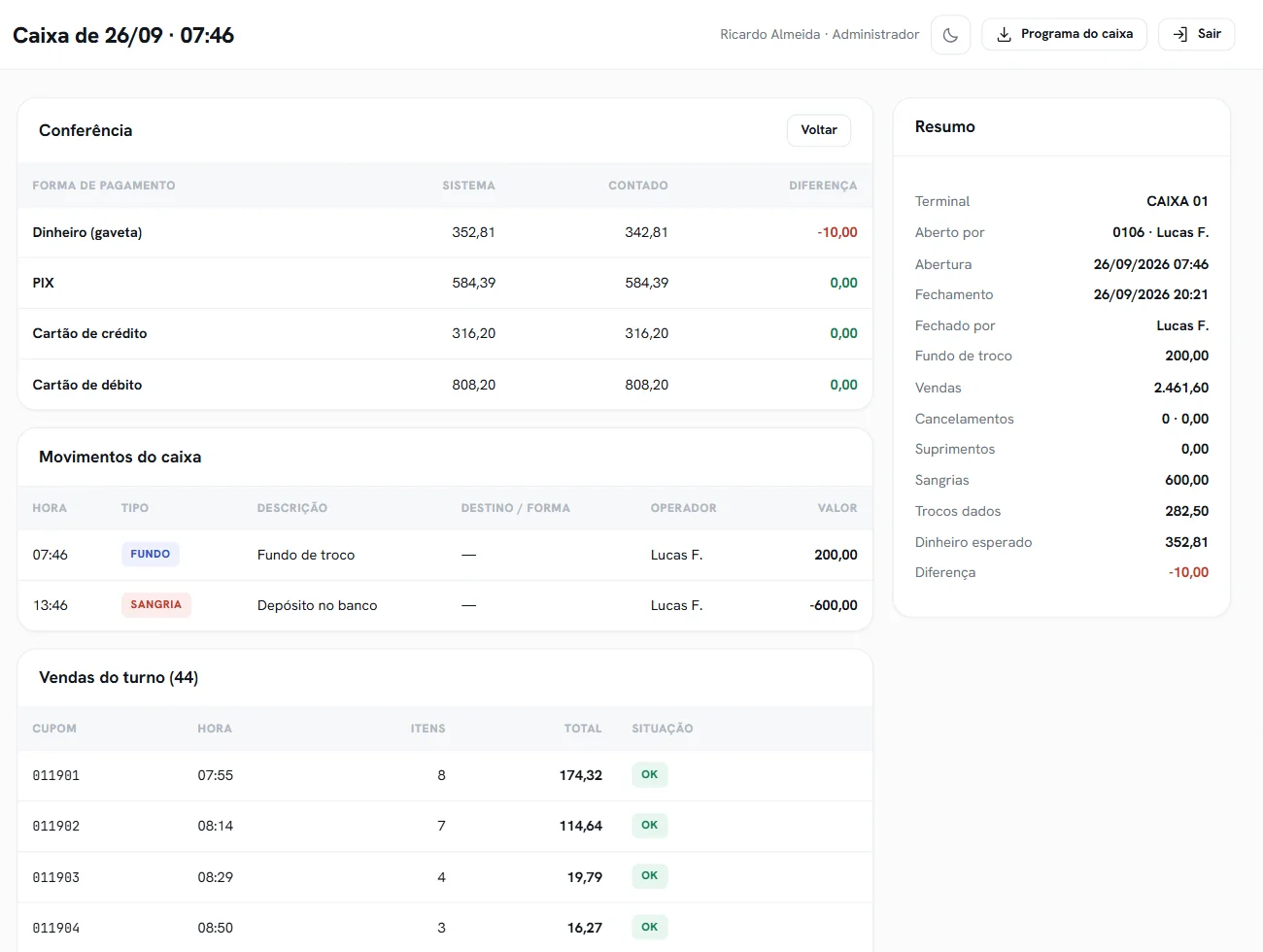This screenshot has width=1263, height=952.
Task: Click the Sair button
Action: tap(1196, 34)
